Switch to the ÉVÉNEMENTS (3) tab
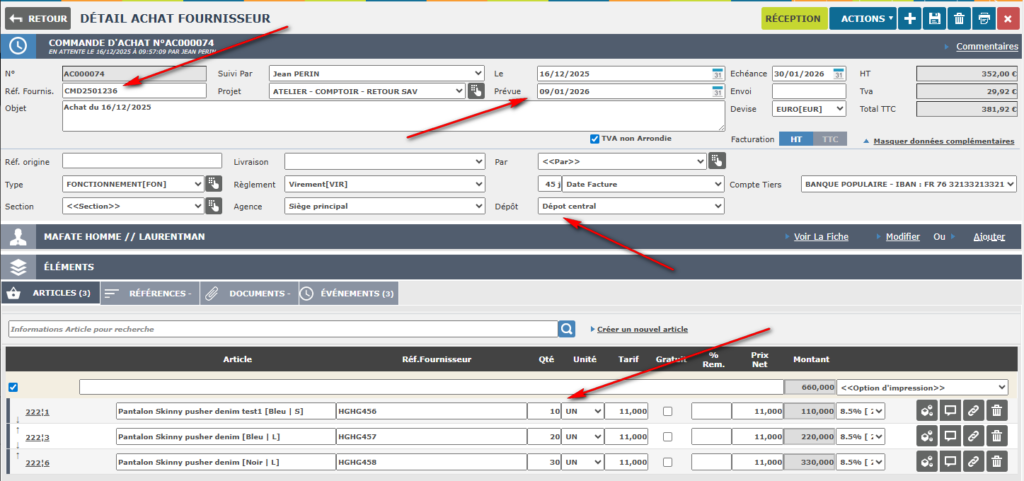The width and height of the screenshot is (1024, 481). click(350, 294)
